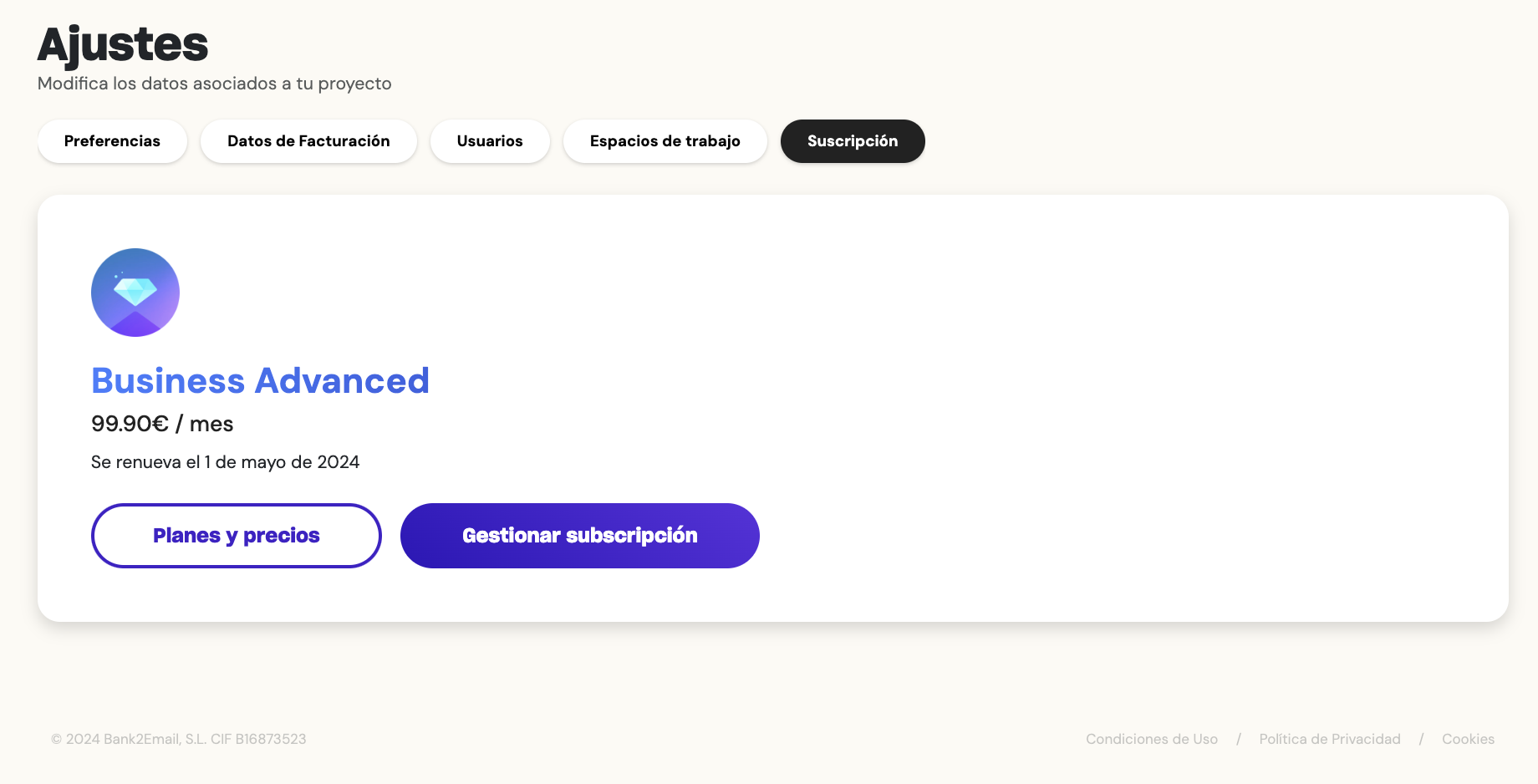Open the Preferencias tab
This screenshot has width=1538, height=784.
tap(112, 141)
